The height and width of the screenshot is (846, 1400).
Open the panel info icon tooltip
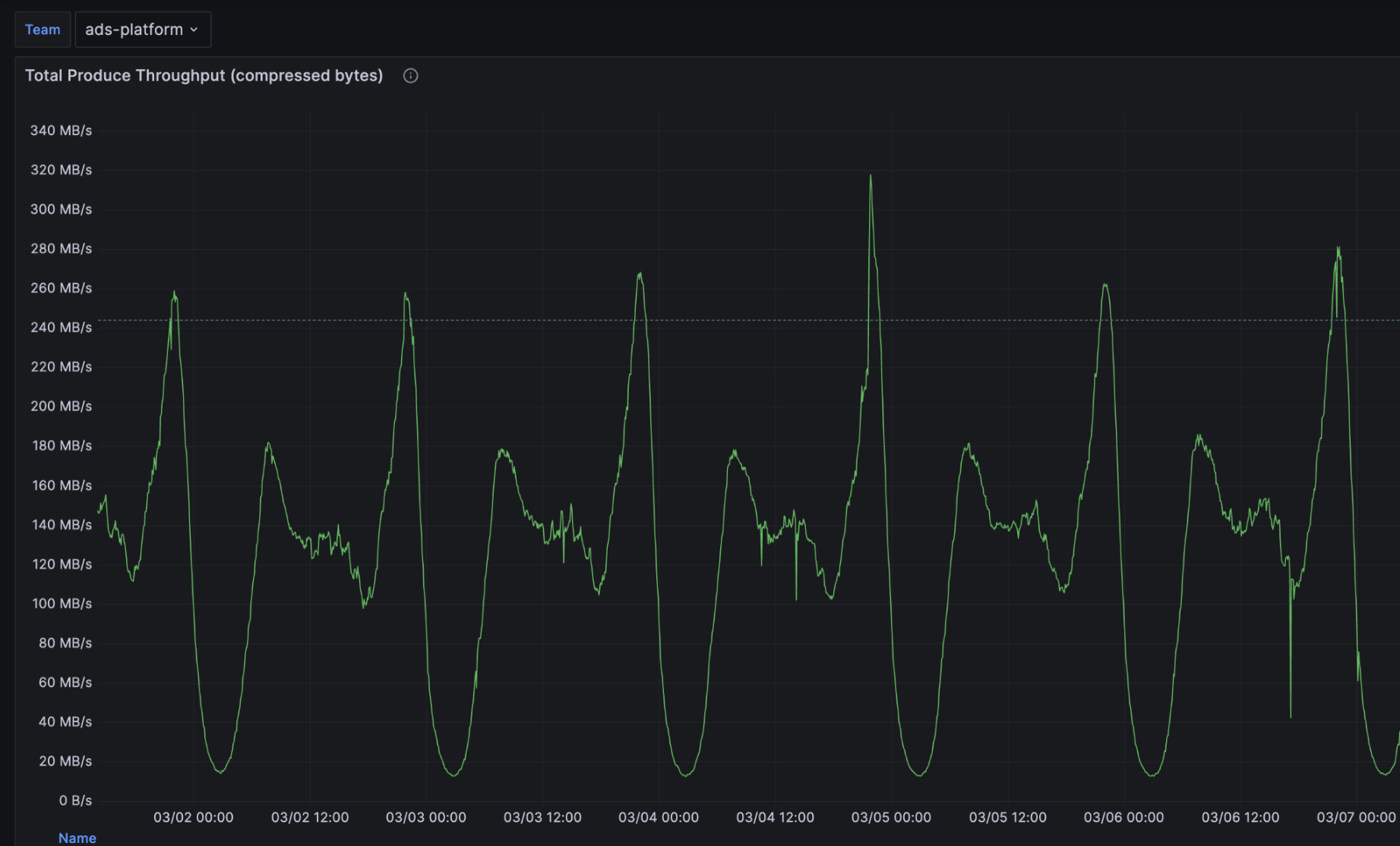pyautogui.click(x=410, y=76)
